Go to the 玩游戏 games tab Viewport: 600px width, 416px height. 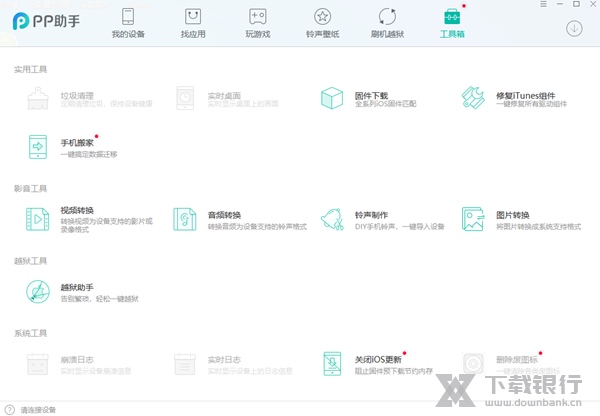coord(257,23)
